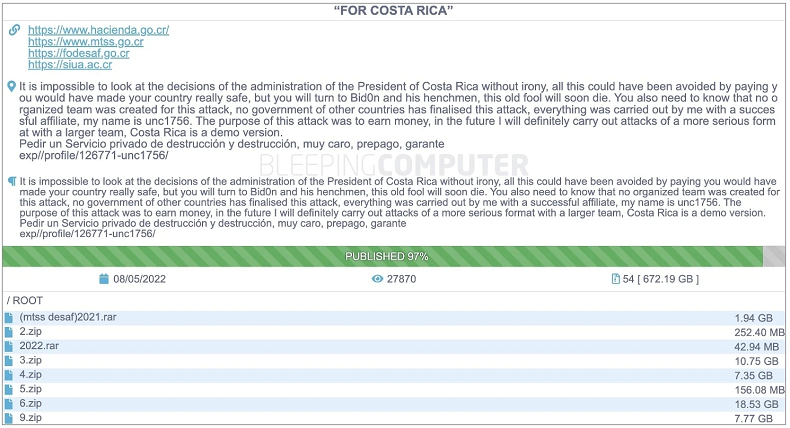Open the (mtss desaf)2021.rar file

(x=67, y=317)
